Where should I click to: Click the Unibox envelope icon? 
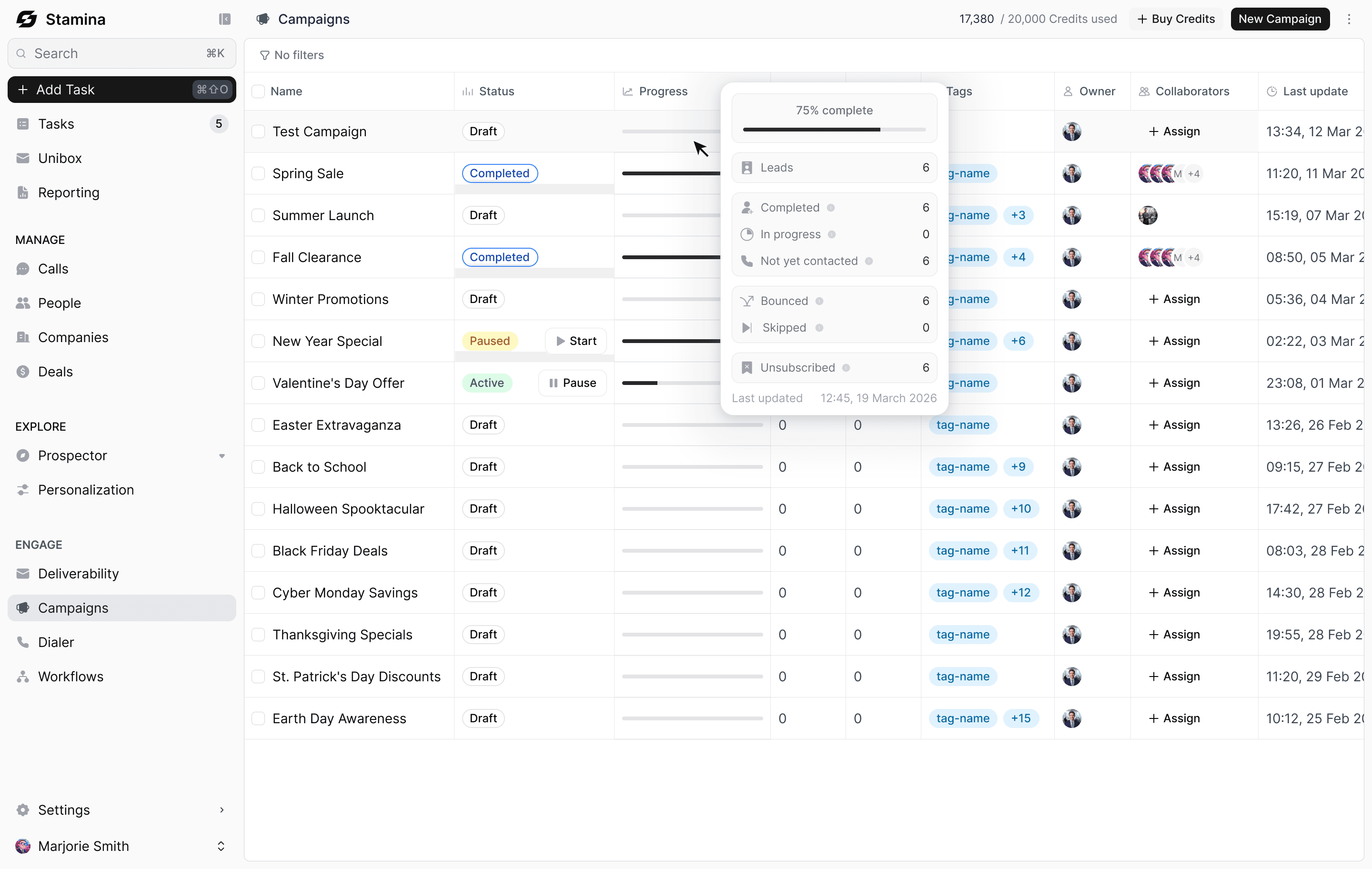(x=23, y=159)
